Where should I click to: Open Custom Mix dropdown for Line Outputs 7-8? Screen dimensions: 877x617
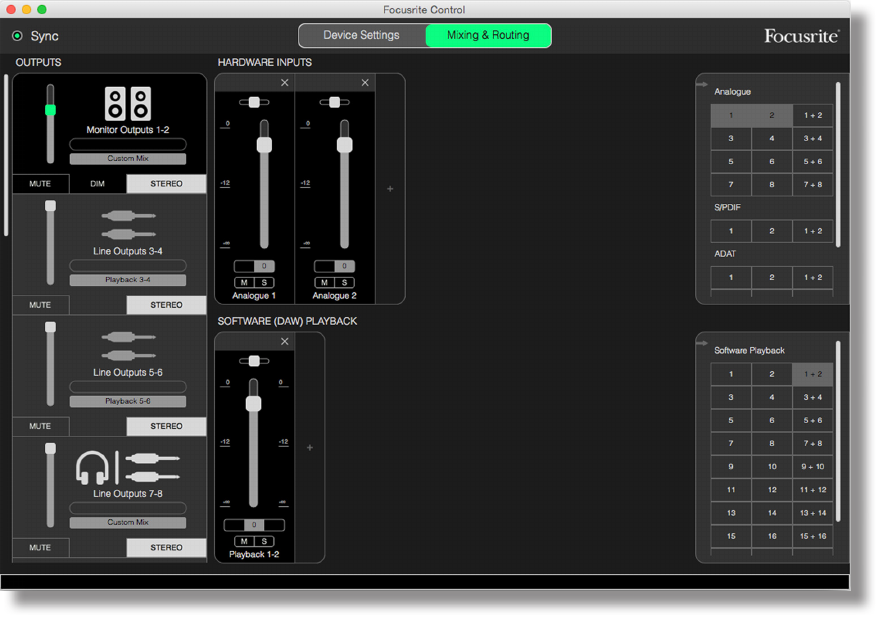point(128,522)
